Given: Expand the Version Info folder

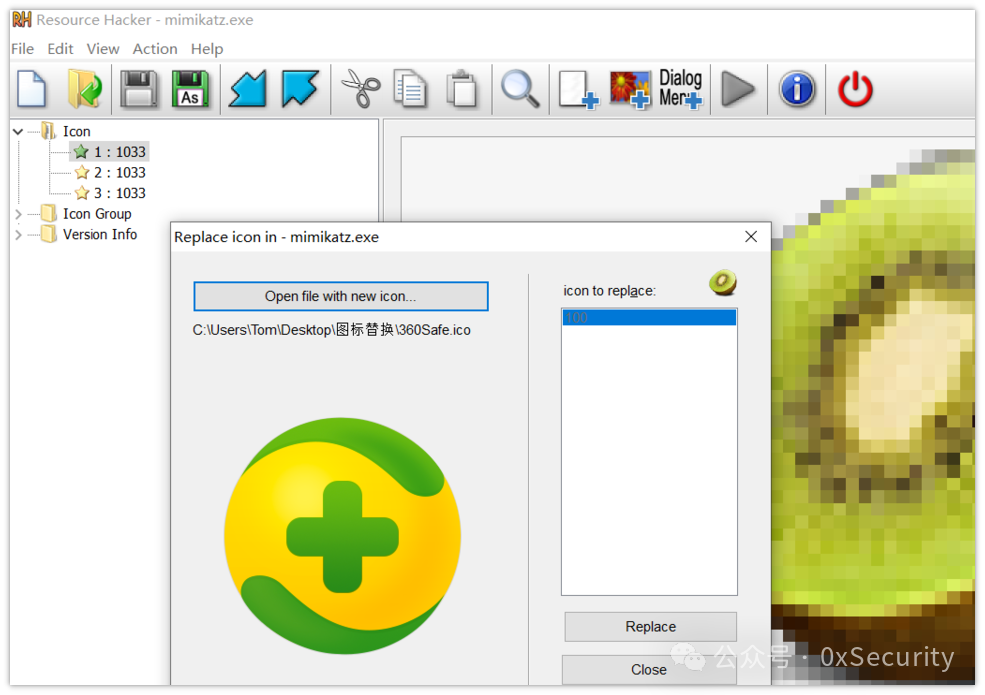Looking at the screenshot, I should [17, 234].
